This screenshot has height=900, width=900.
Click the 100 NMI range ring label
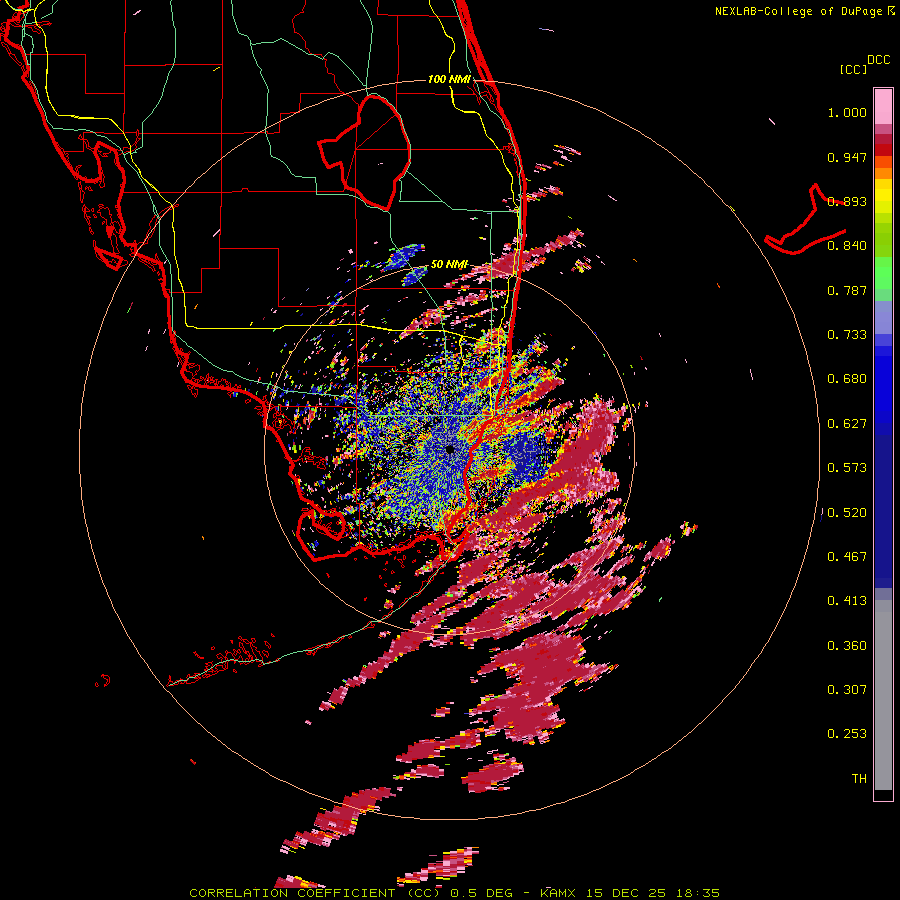[x=449, y=79]
